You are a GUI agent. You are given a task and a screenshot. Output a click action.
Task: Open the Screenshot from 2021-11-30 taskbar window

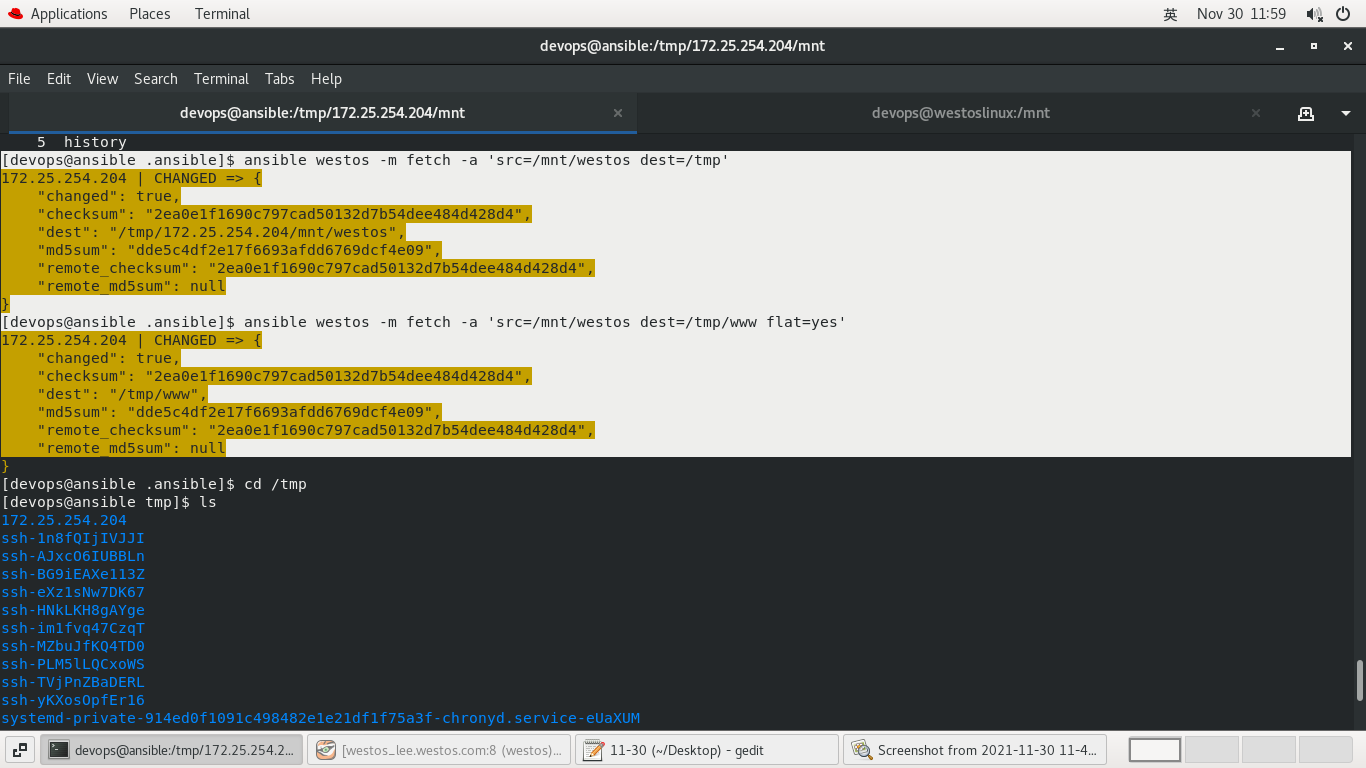point(975,749)
